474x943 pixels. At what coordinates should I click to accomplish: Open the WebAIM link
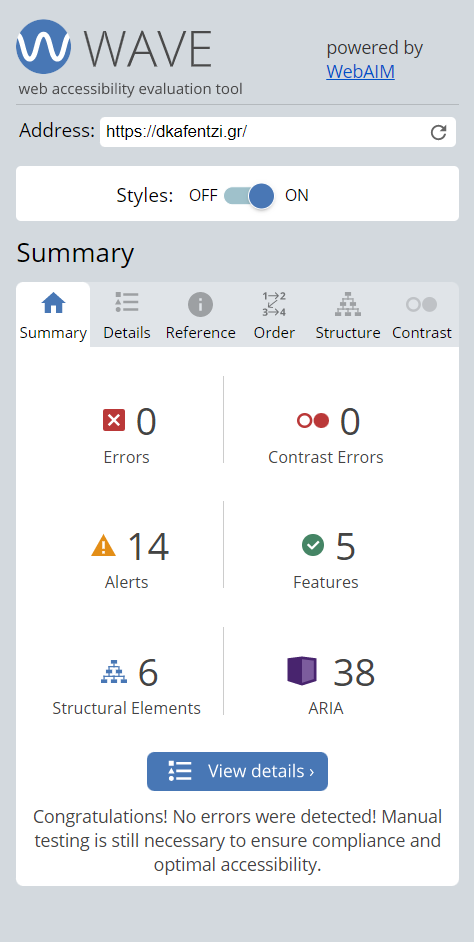[x=360, y=72]
